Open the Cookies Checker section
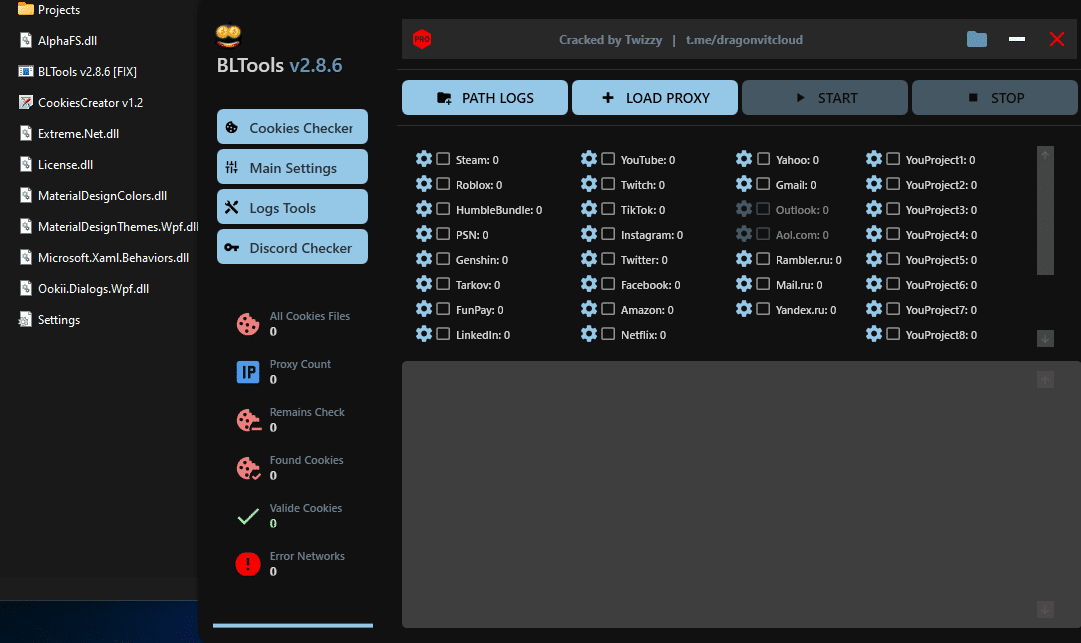The width and height of the screenshot is (1081, 643). 292,127
